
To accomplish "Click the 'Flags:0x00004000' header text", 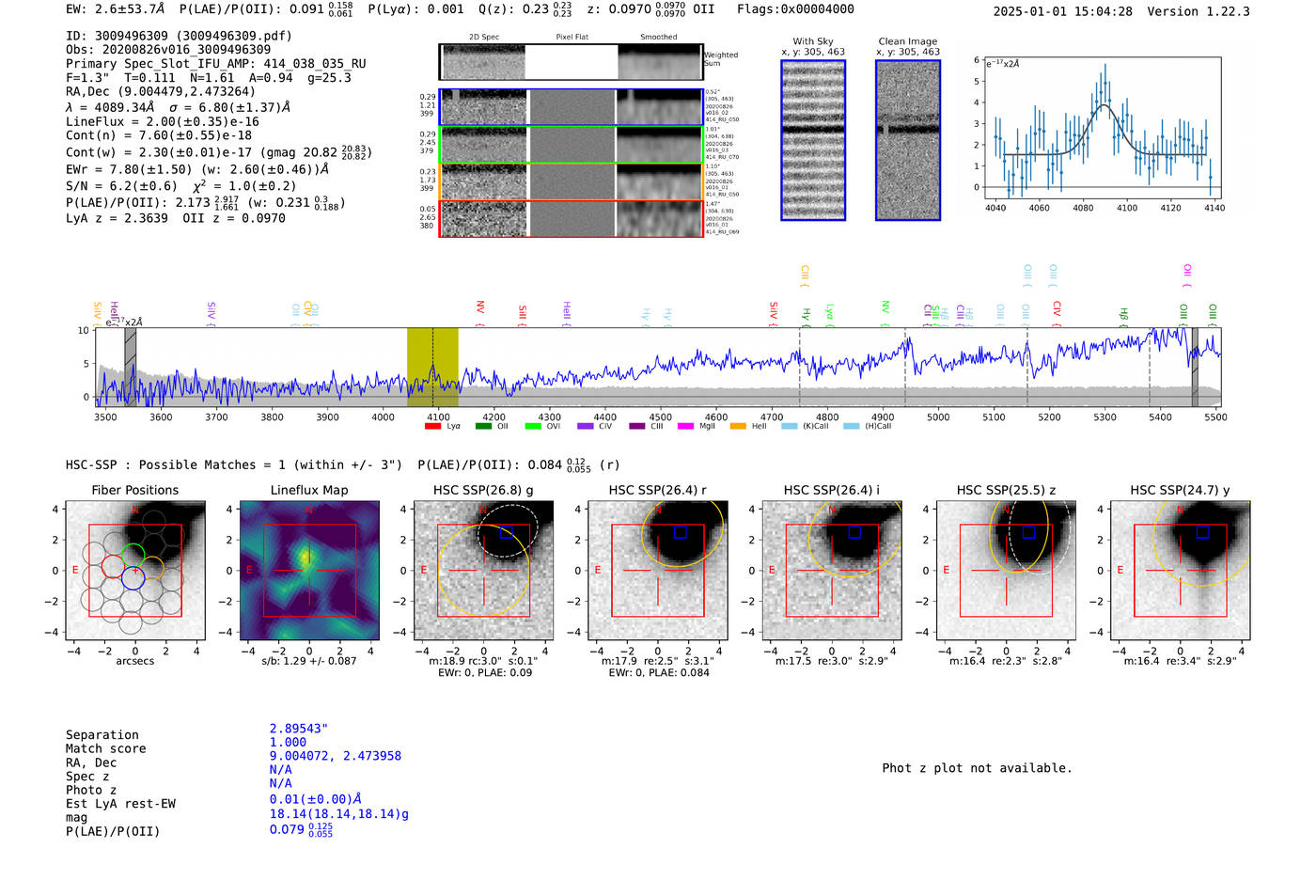I will point(795,9).
